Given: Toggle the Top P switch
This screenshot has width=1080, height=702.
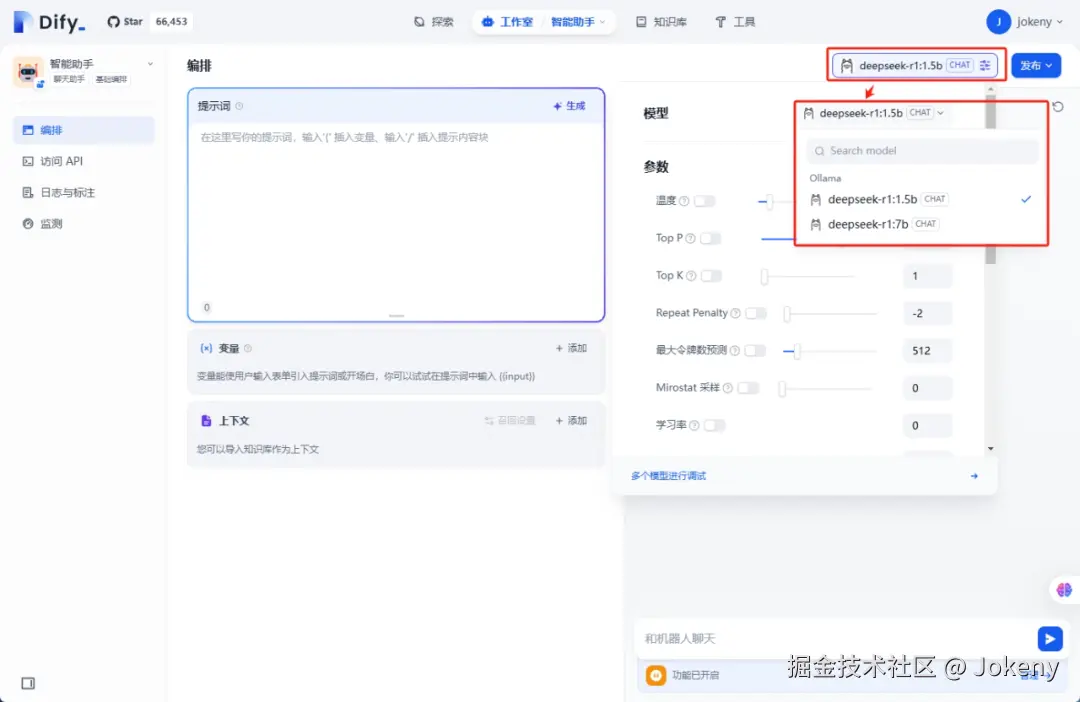Looking at the screenshot, I should coord(710,238).
